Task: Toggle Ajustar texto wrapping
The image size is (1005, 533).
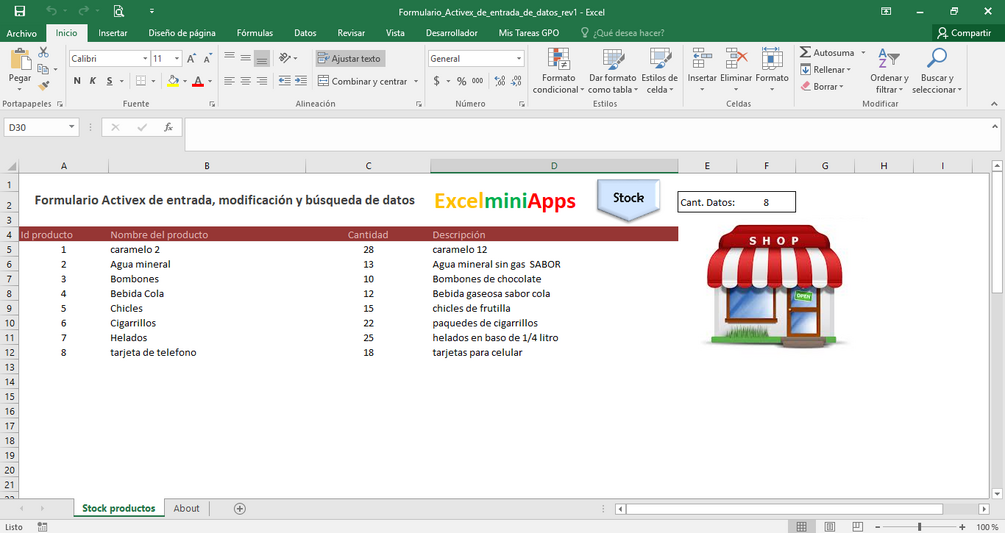Action: (350, 58)
